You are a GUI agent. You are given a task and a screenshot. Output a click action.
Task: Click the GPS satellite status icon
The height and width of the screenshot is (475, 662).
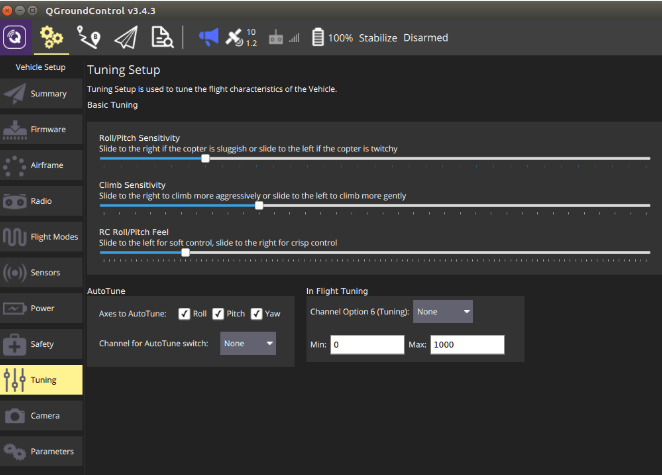pyautogui.click(x=235, y=38)
